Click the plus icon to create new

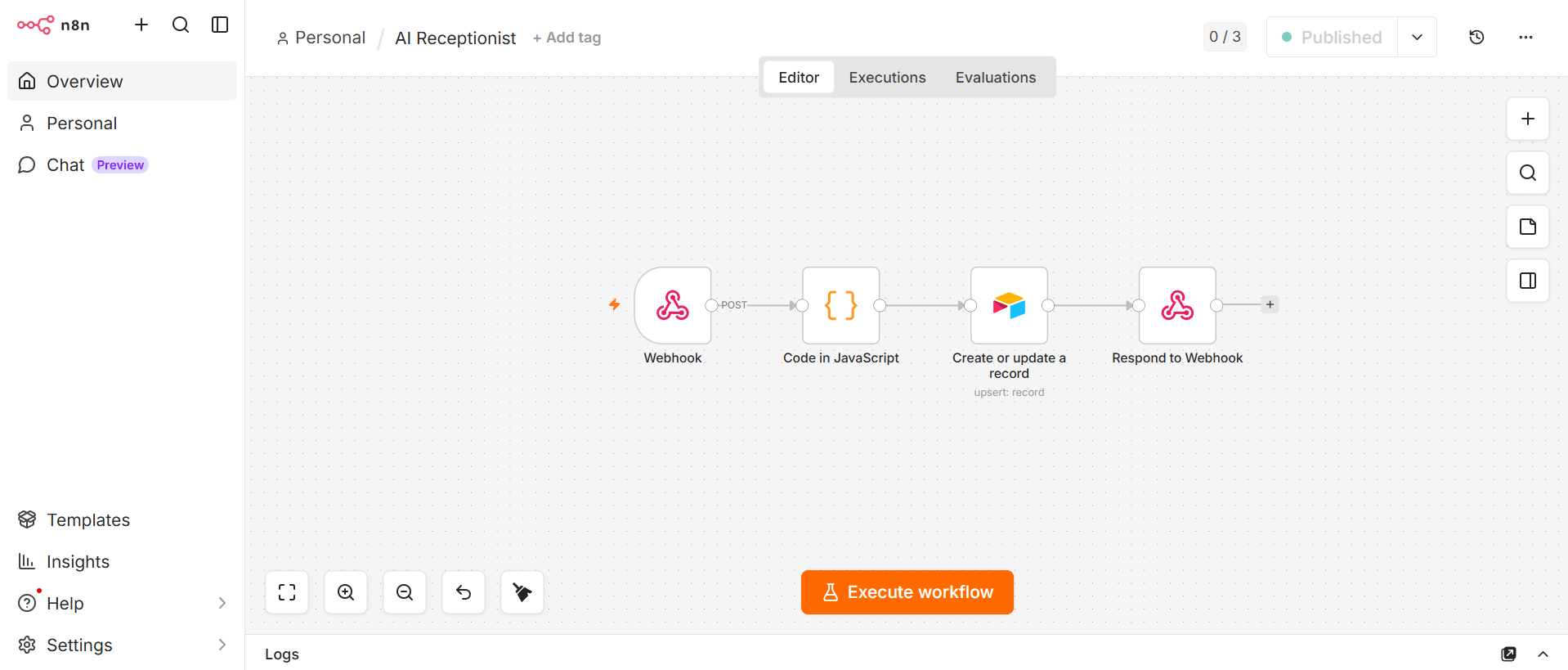click(141, 25)
